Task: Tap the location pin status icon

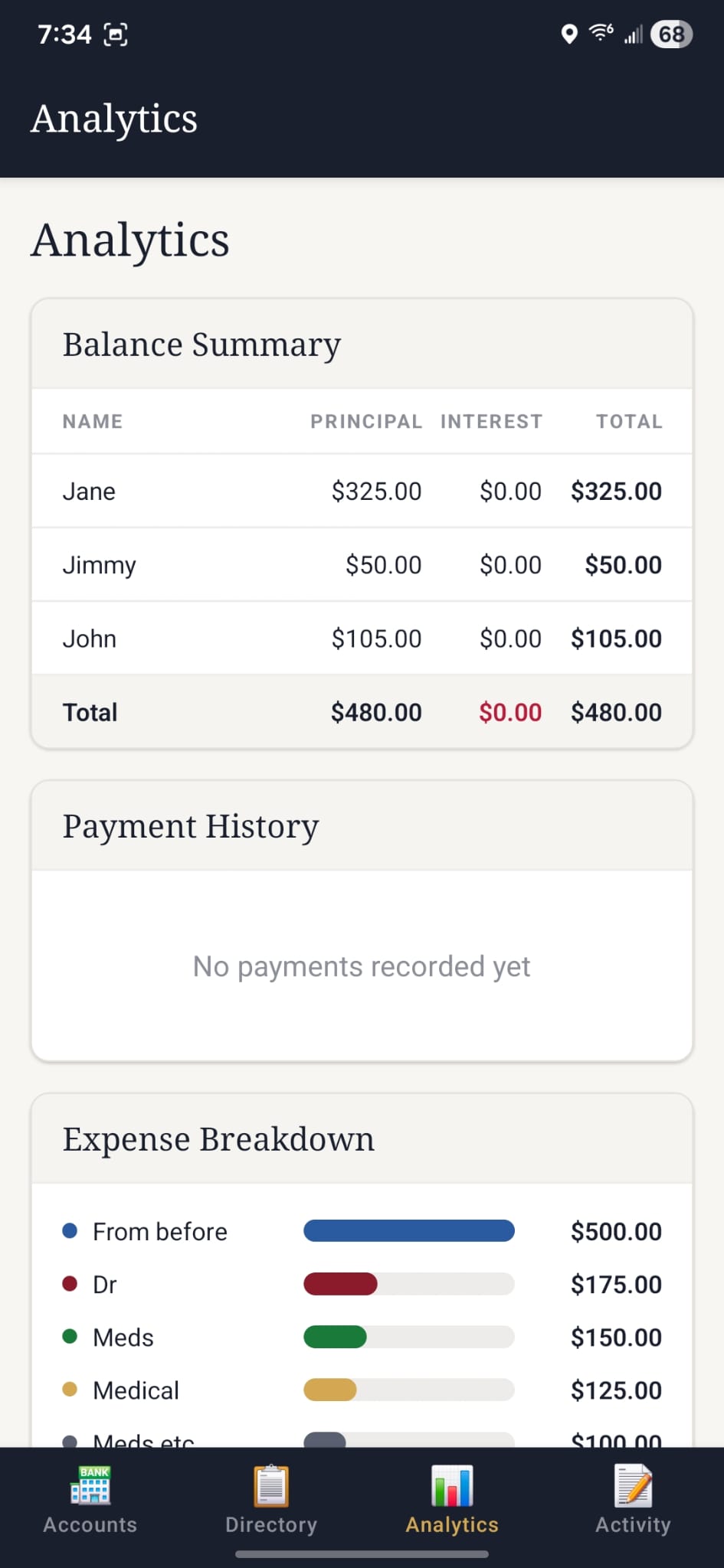Action: [568, 34]
